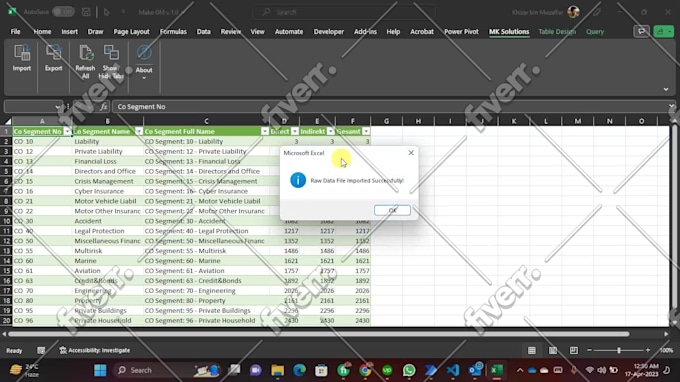Open the Page Layout tab

[x=131, y=32]
